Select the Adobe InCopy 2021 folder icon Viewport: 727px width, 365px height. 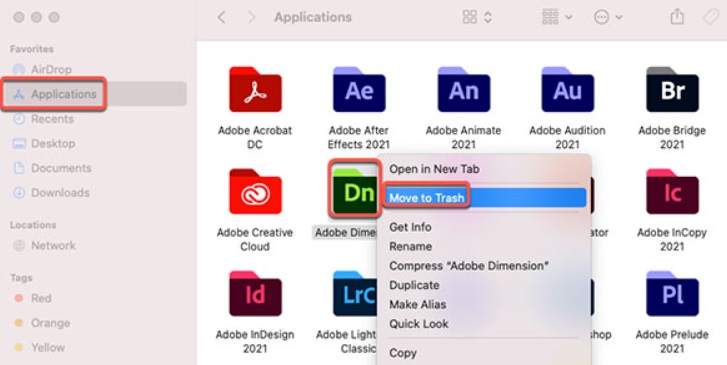coord(672,191)
